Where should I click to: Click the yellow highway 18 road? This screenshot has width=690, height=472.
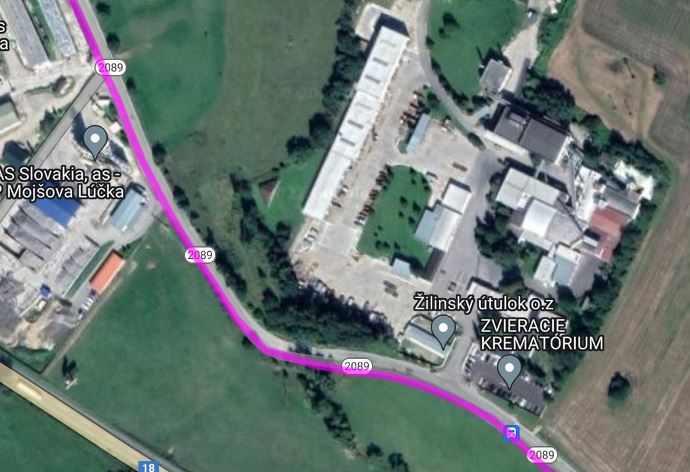click(x=70, y=419)
